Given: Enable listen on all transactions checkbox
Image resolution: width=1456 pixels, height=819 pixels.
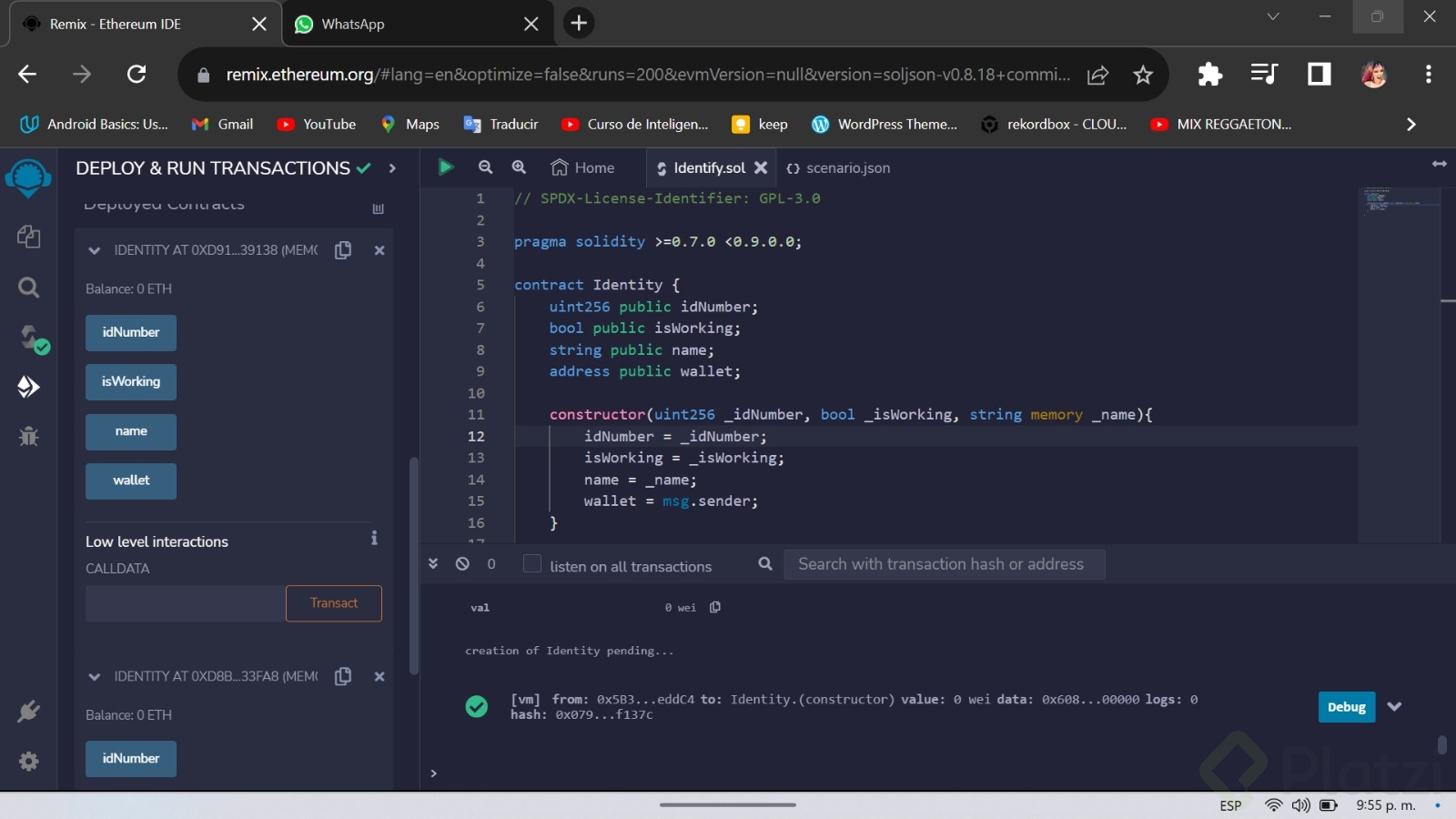Looking at the screenshot, I should [532, 564].
